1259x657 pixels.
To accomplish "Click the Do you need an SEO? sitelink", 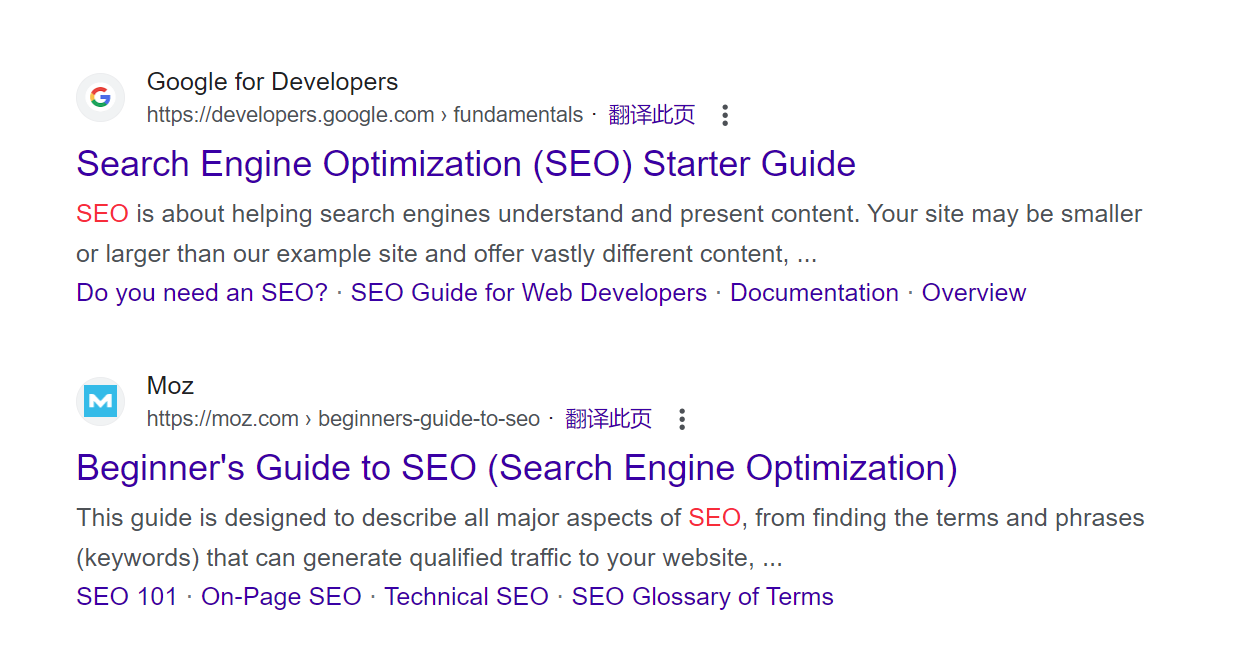I will 201,292.
